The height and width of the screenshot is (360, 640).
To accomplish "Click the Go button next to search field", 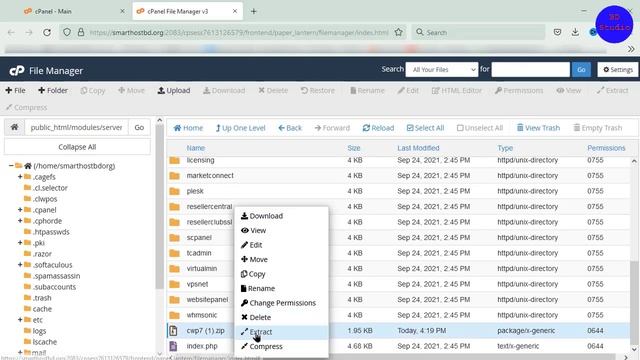I will pos(581,70).
